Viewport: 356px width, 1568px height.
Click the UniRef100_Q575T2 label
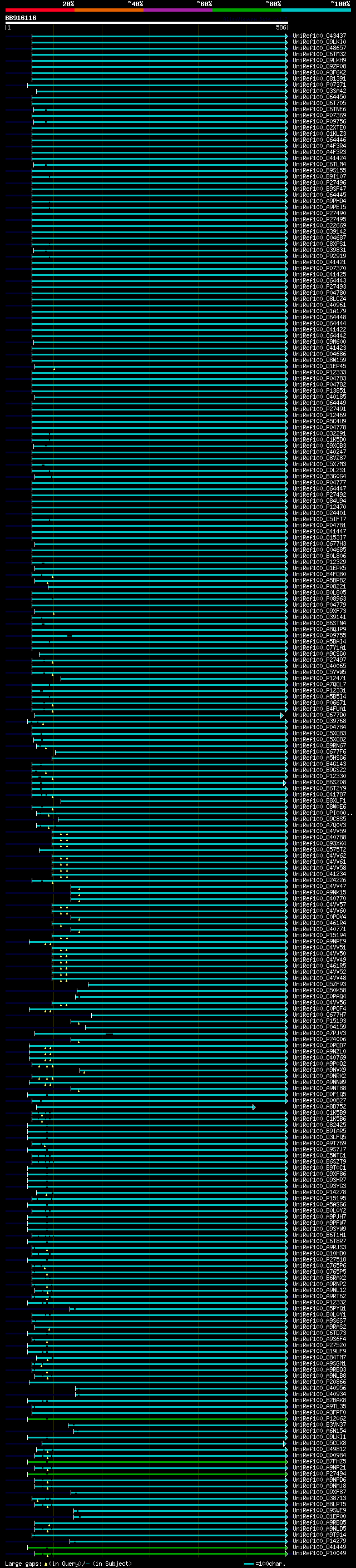tap(319, 850)
